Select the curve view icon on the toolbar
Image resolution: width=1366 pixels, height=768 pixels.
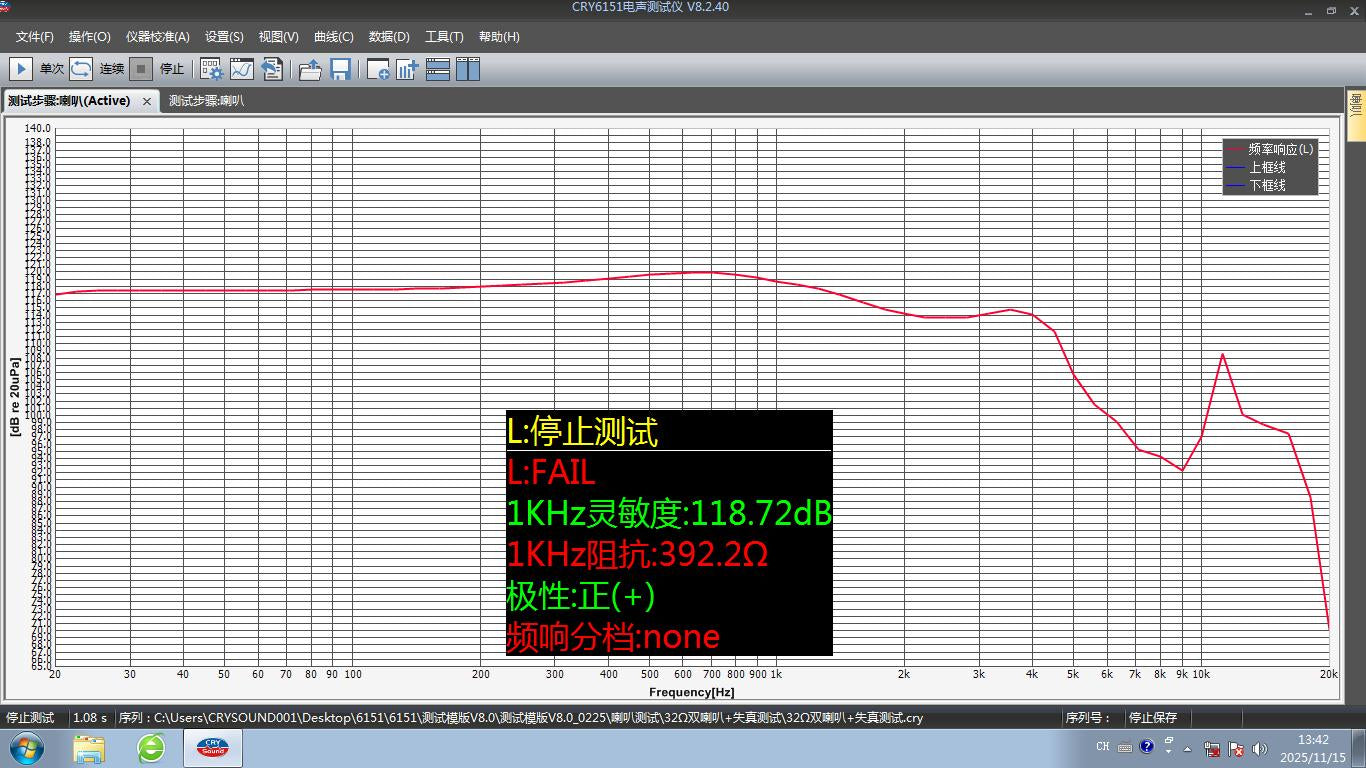click(x=240, y=69)
